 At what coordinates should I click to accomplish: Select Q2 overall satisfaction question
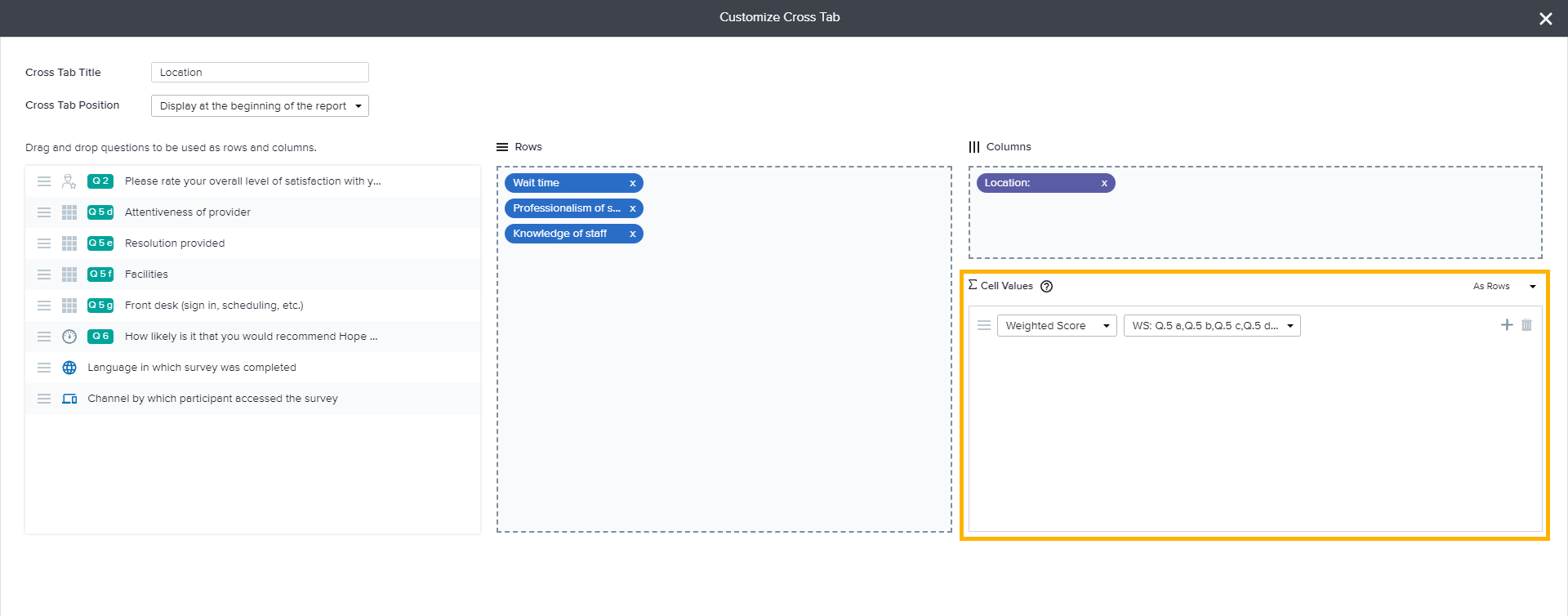(252, 181)
